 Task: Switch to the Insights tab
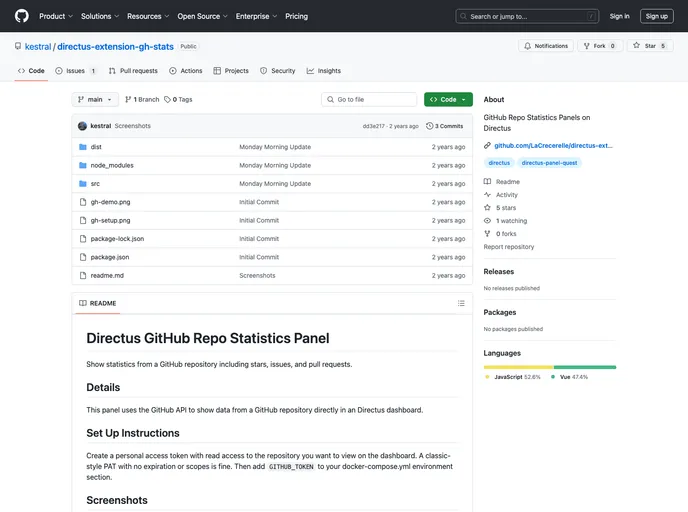pos(324,71)
